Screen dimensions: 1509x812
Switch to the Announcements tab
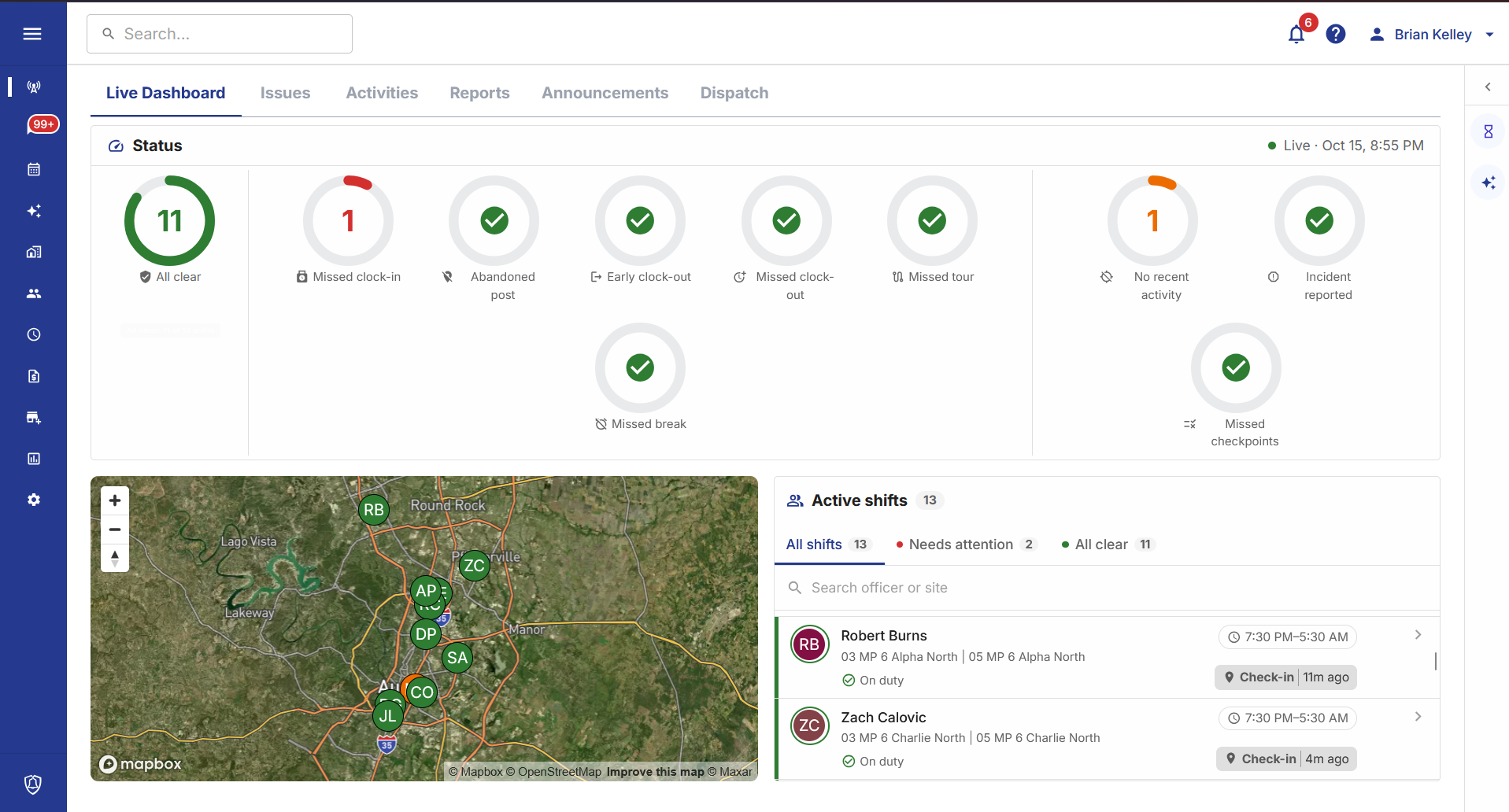coord(605,93)
